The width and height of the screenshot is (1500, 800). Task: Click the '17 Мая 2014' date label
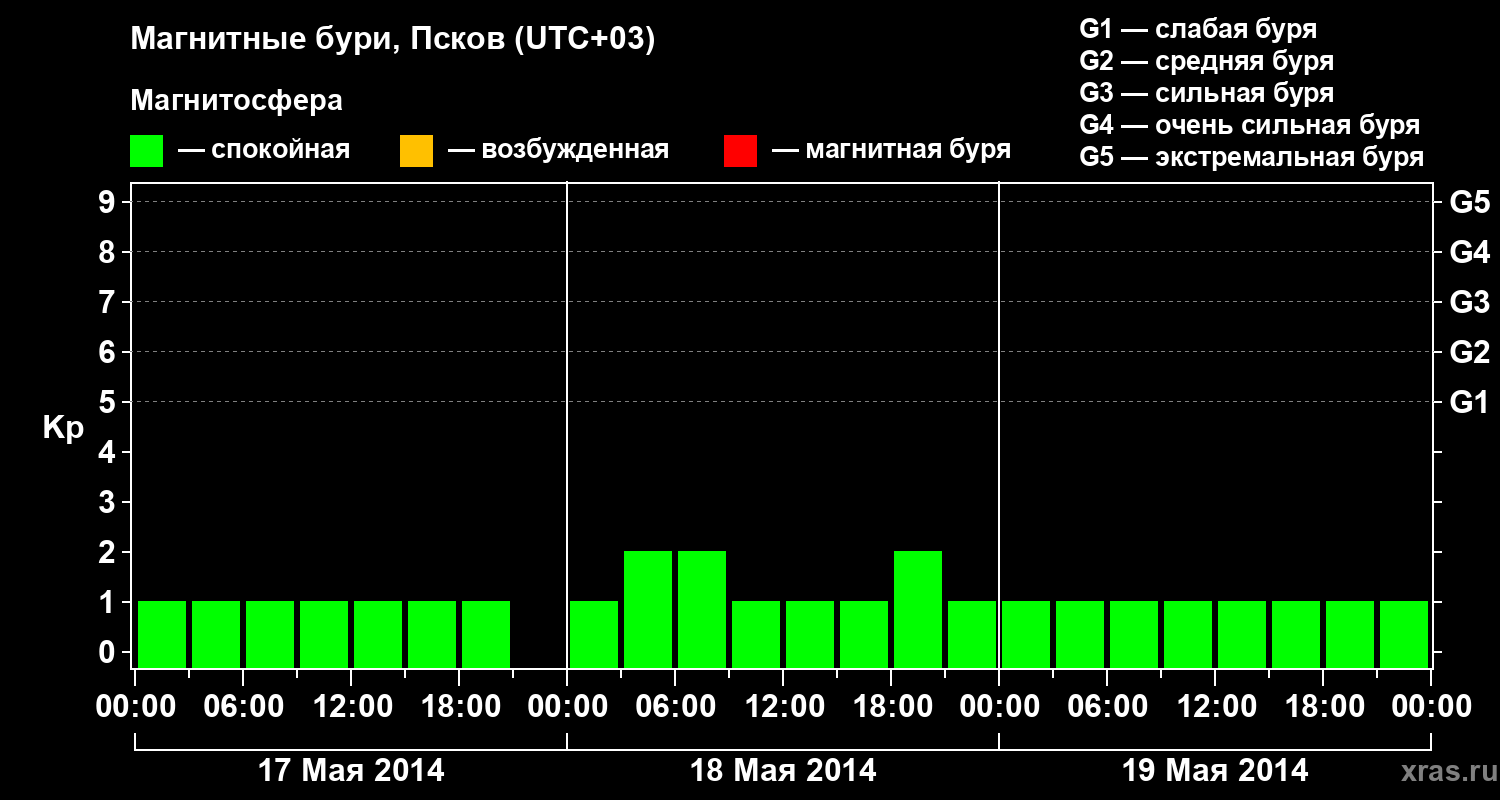click(x=351, y=771)
